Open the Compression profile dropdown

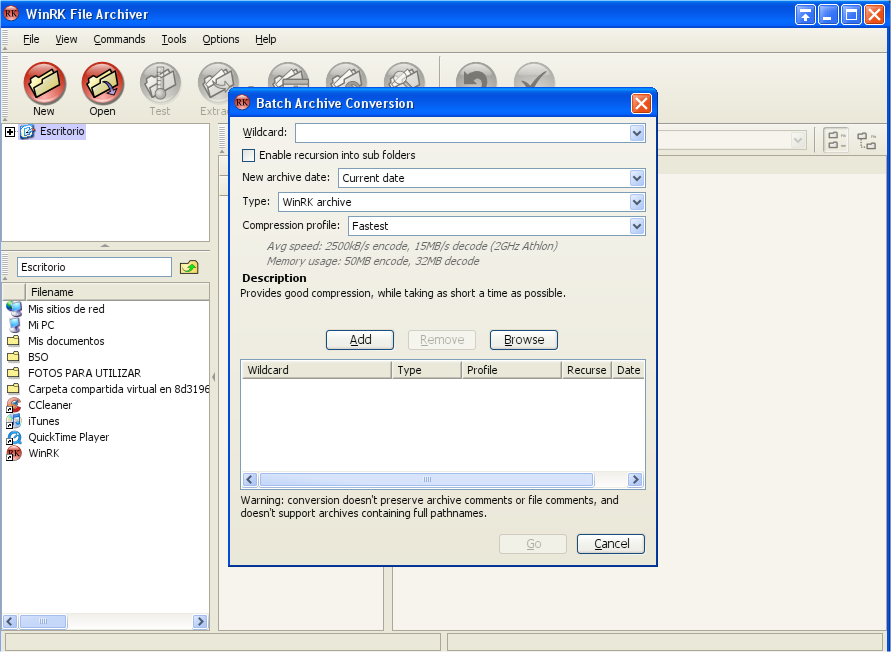point(636,226)
